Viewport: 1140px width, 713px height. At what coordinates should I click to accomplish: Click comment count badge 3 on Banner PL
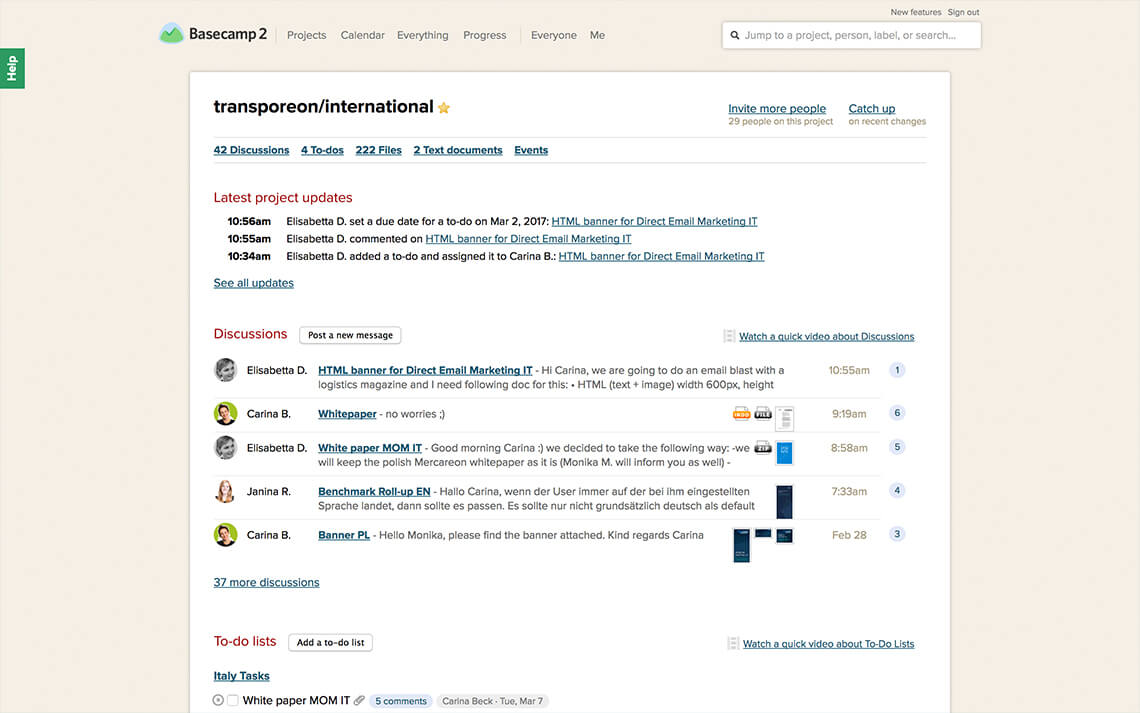(x=897, y=534)
